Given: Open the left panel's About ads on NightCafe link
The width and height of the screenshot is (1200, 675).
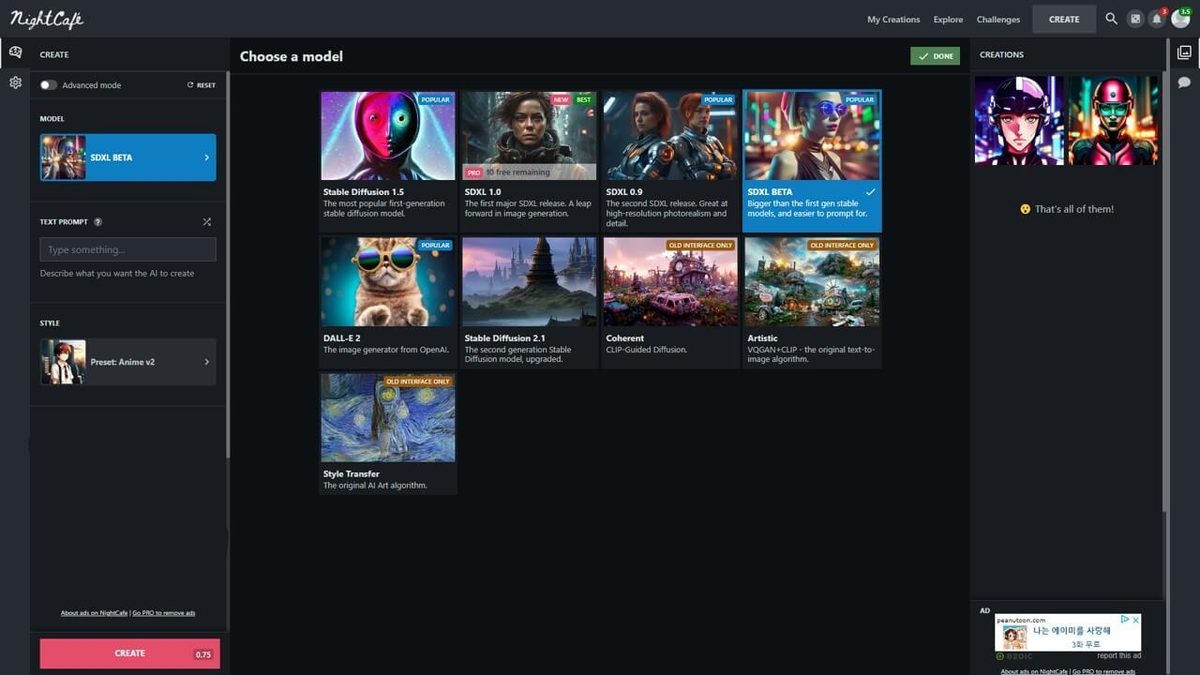Looking at the screenshot, I should [x=94, y=613].
